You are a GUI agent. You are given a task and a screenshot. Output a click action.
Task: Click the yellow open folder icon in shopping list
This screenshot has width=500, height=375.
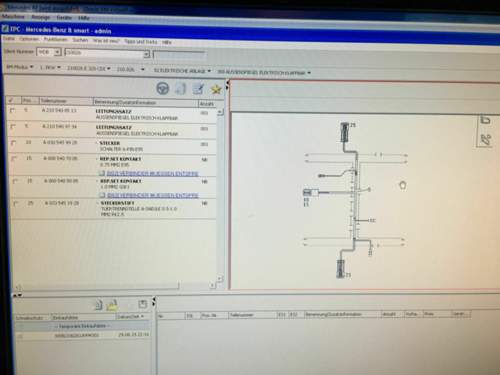click(x=112, y=305)
